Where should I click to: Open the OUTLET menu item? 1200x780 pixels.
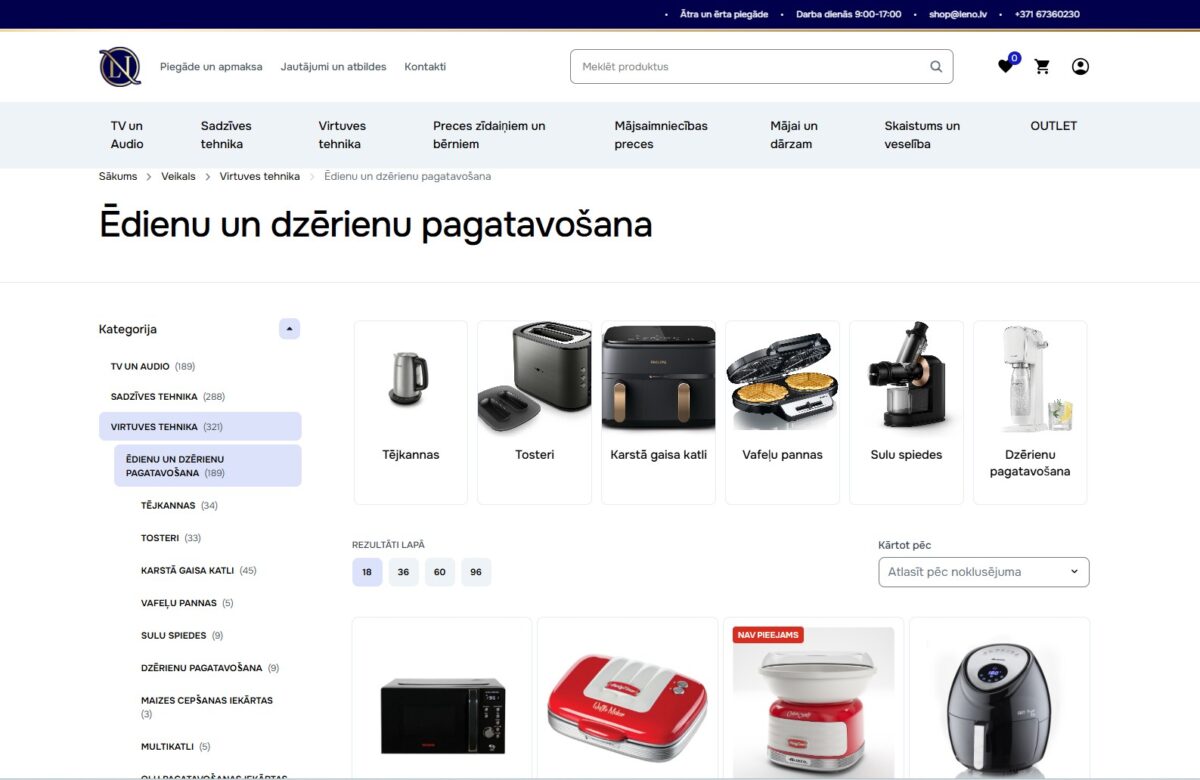[1053, 126]
